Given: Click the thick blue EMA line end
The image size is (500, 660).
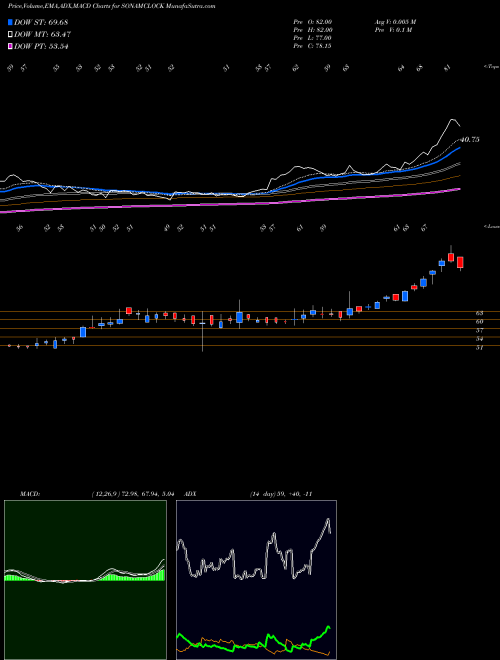Looking at the screenshot, I should coord(460,148).
